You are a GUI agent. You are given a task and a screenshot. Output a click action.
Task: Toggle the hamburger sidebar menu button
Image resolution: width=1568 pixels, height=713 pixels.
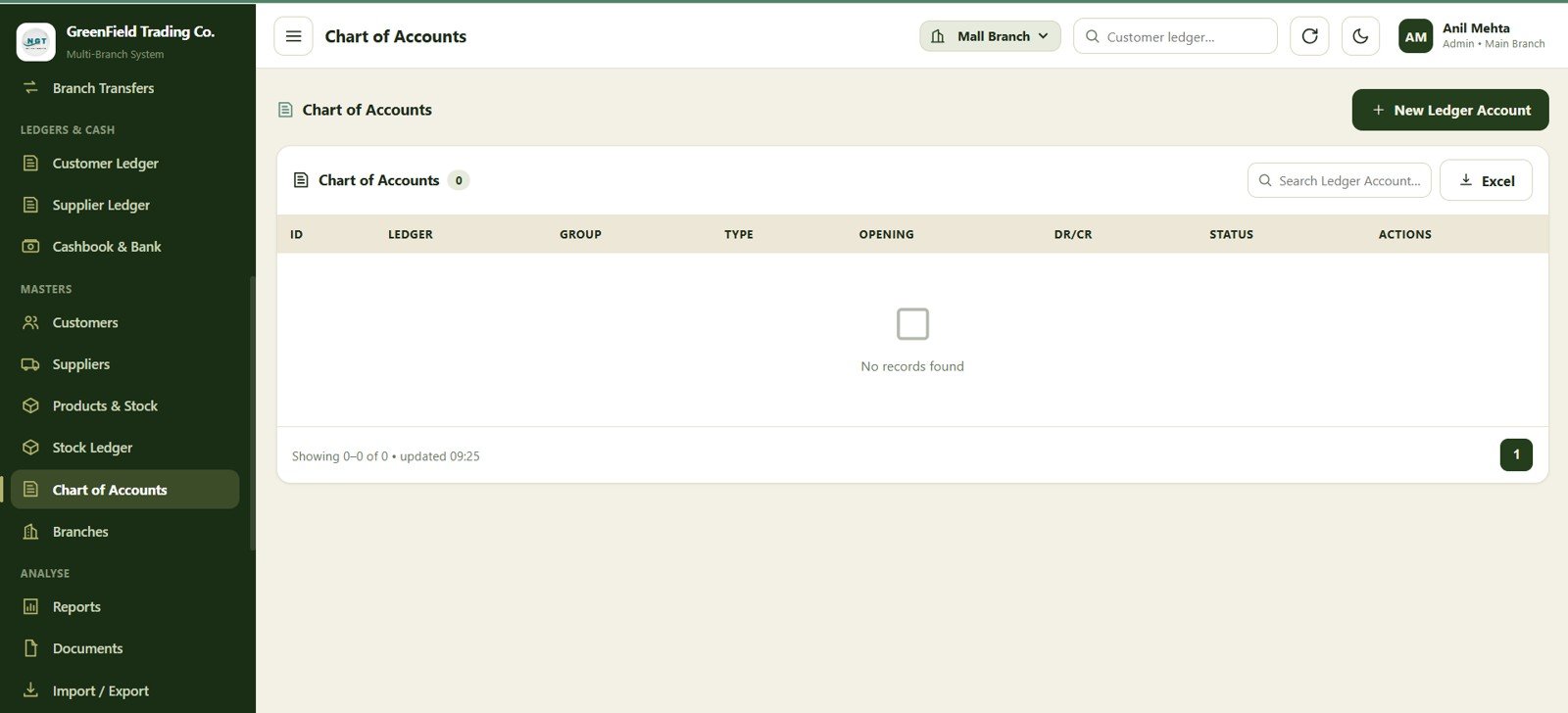(293, 36)
